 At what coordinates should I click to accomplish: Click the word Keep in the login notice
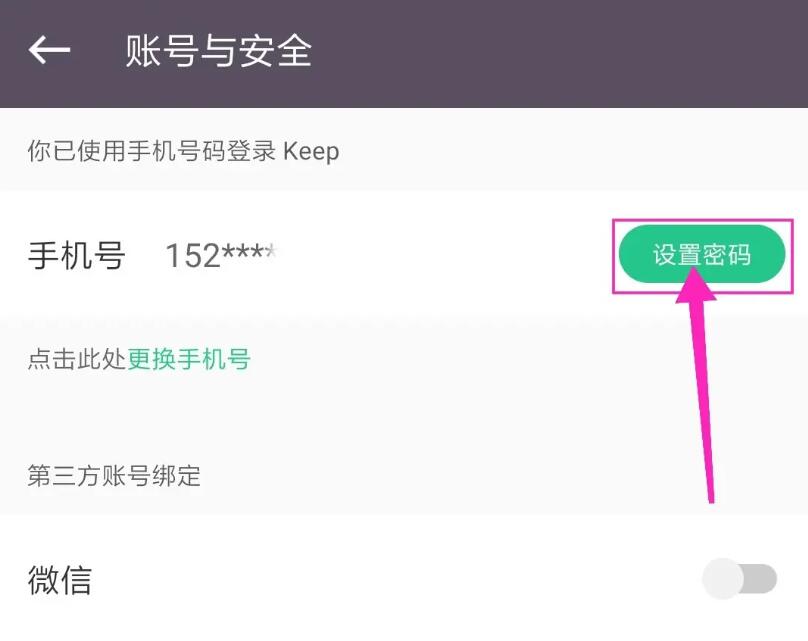click(x=311, y=151)
